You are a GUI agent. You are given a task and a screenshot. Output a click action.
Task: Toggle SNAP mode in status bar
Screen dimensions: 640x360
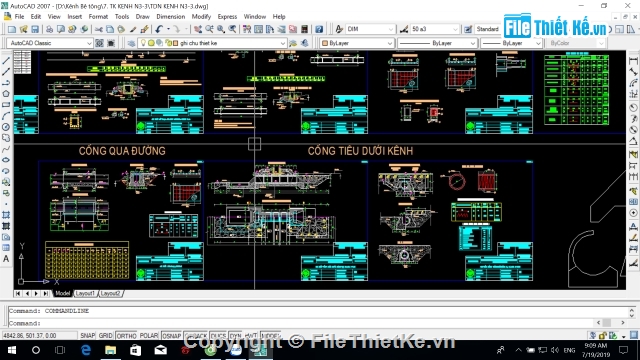[87, 336]
